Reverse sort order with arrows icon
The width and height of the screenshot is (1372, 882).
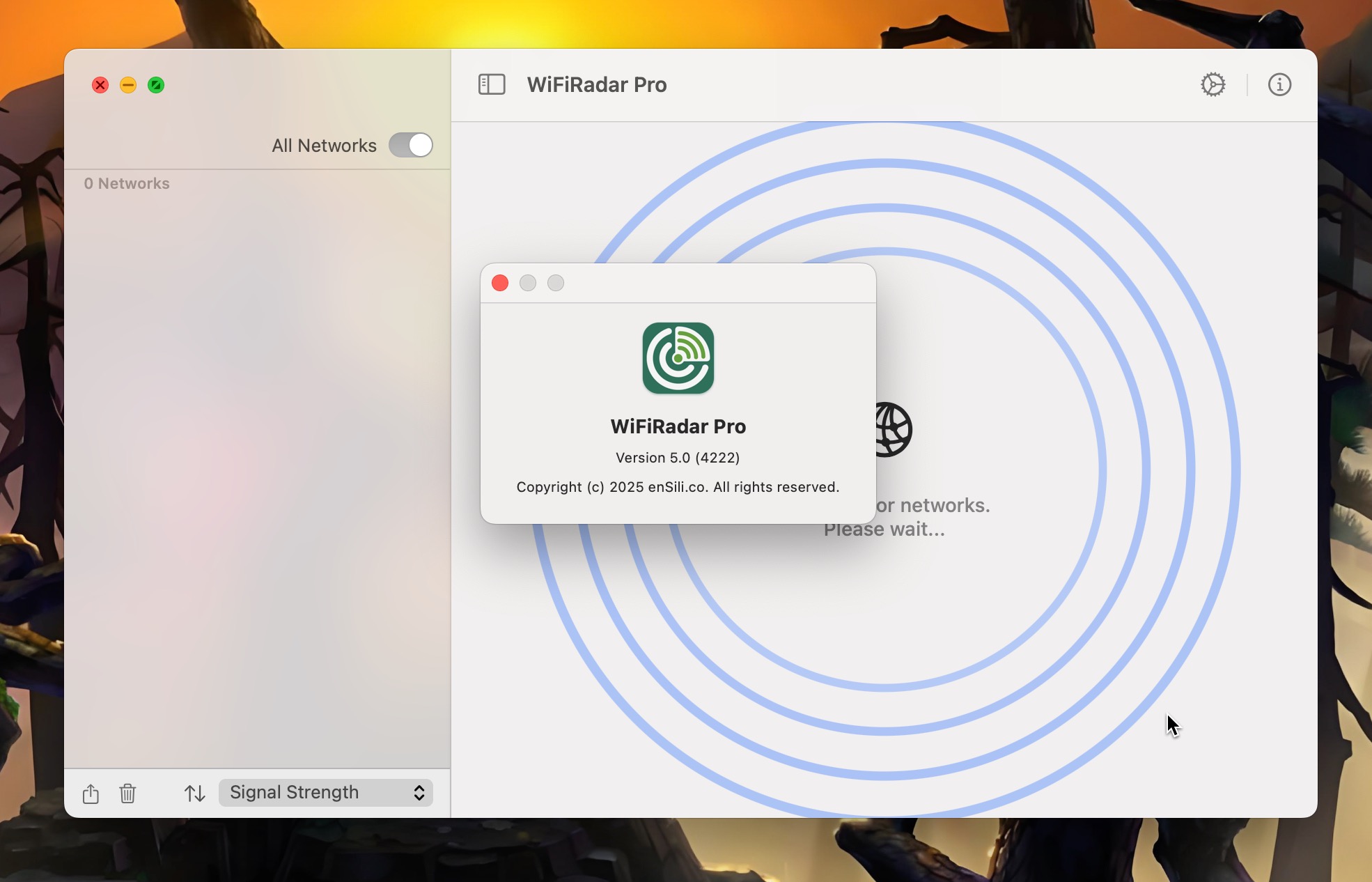pos(194,793)
